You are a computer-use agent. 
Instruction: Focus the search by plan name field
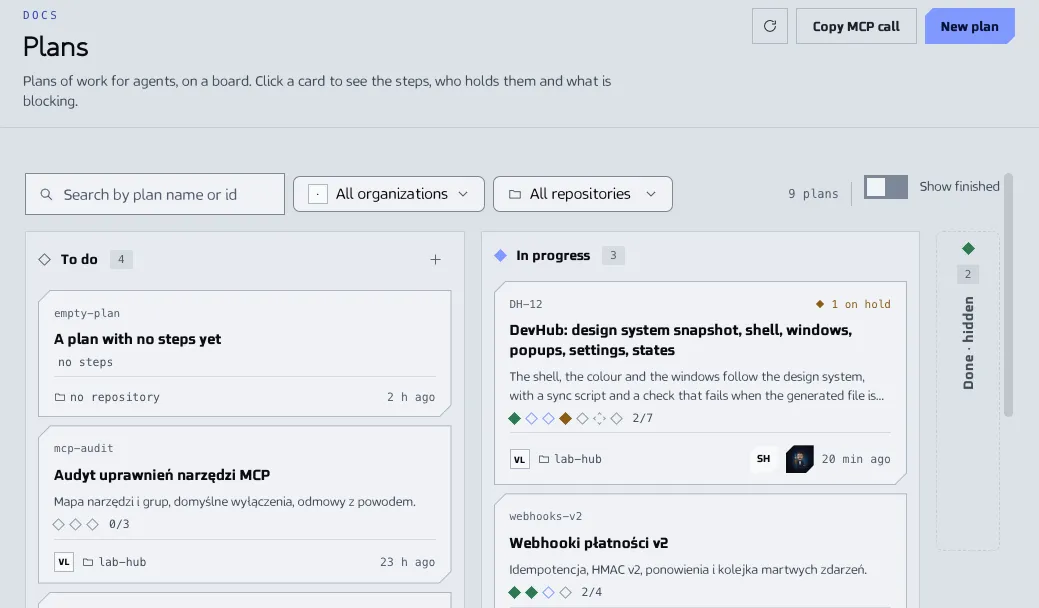pyautogui.click(x=155, y=194)
